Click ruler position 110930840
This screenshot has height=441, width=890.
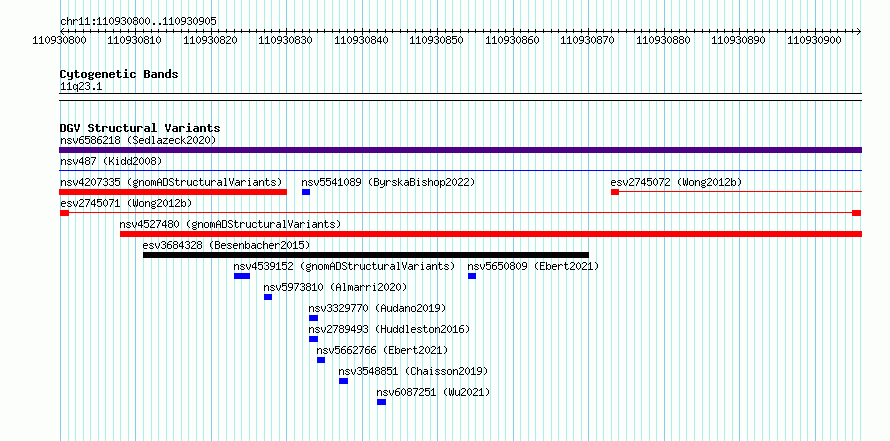(x=362, y=40)
